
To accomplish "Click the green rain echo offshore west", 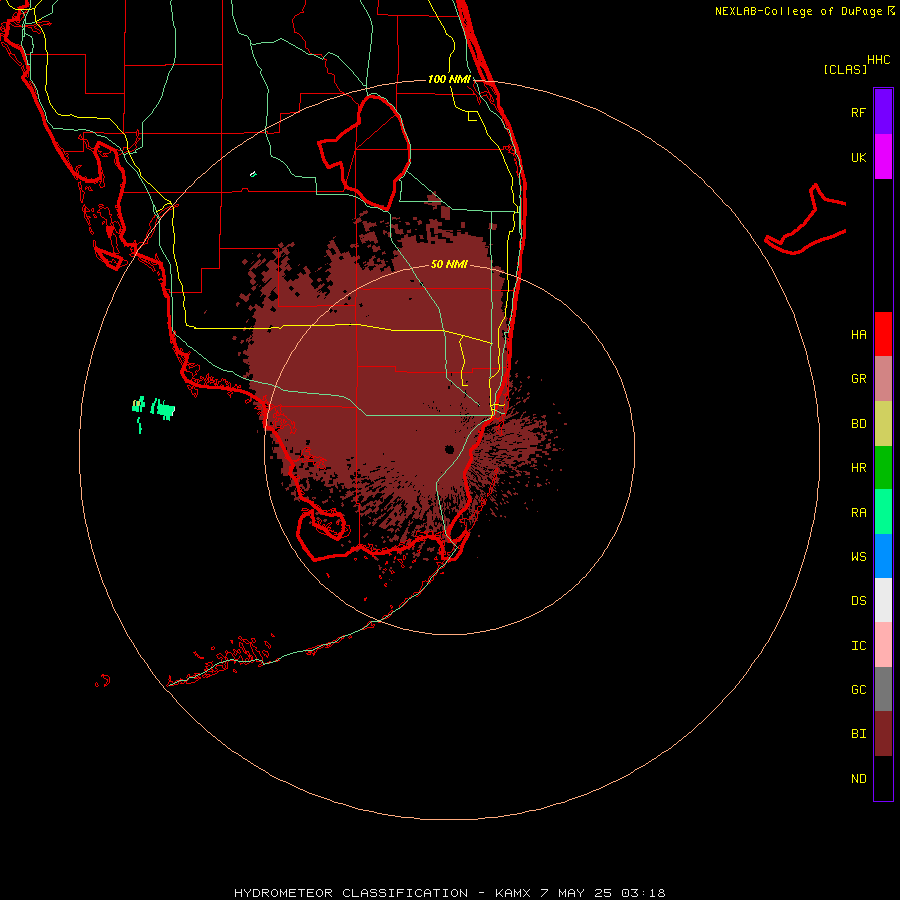I will [163, 409].
